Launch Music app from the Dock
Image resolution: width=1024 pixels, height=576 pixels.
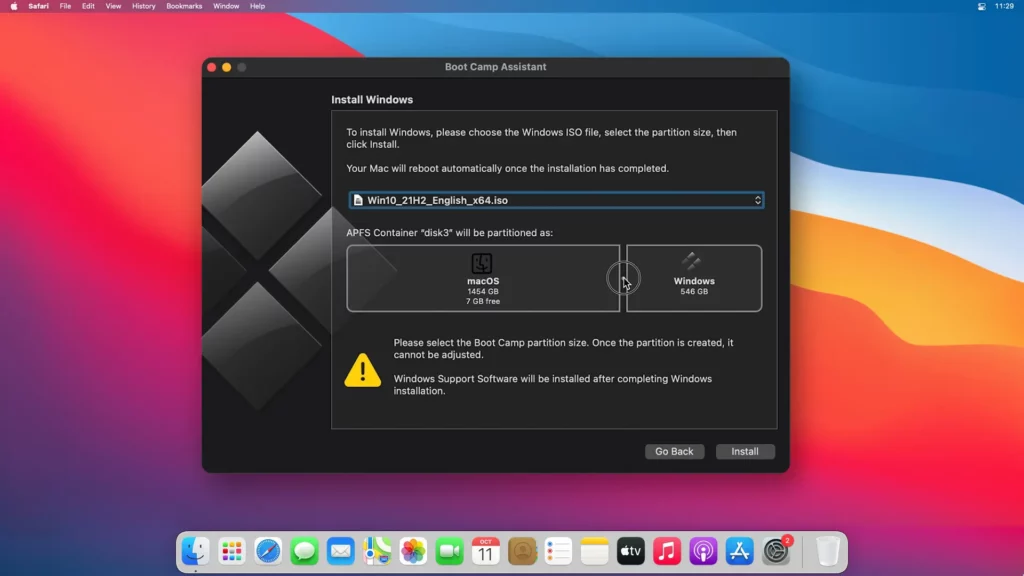point(667,552)
